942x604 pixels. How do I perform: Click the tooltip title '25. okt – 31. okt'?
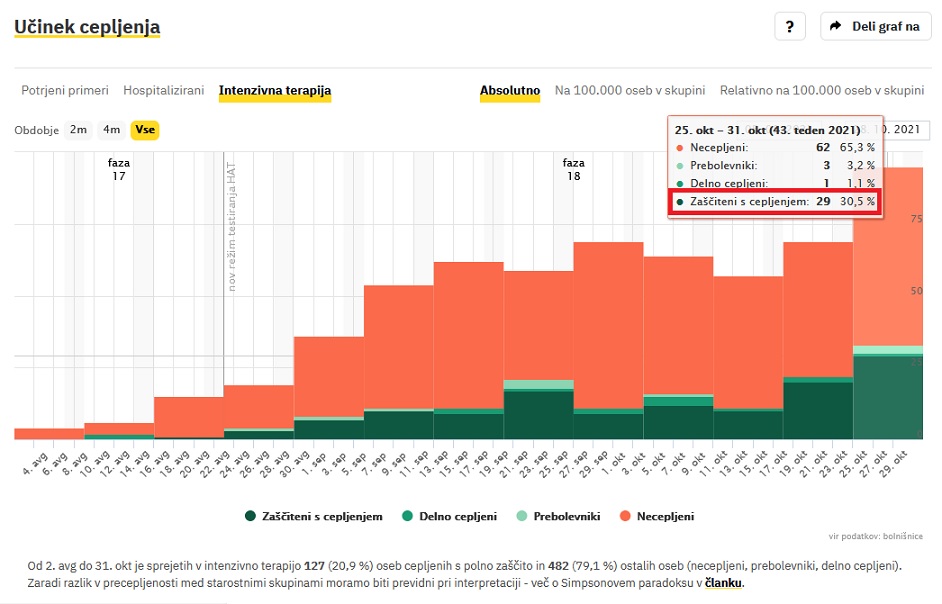tap(767, 130)
